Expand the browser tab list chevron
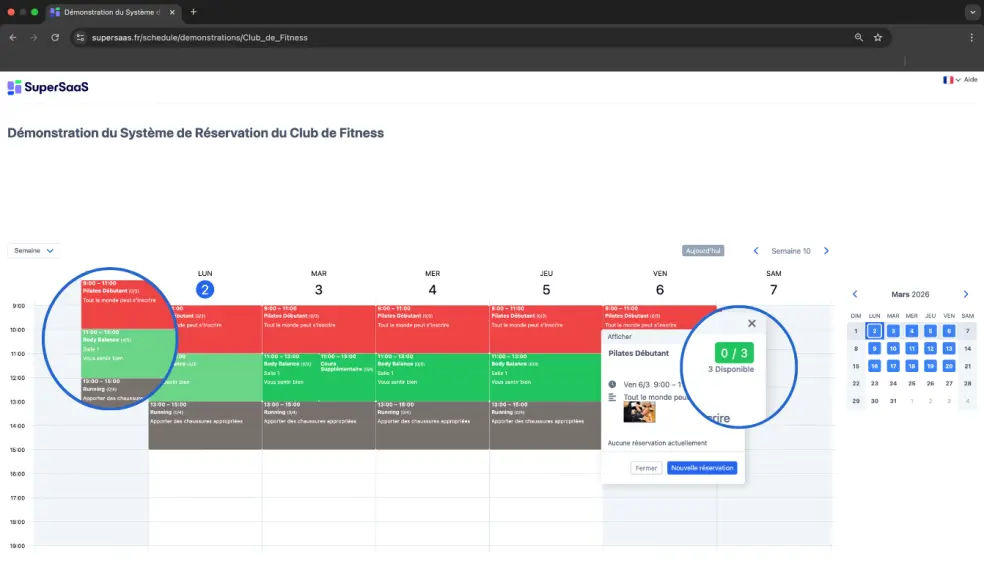 [x=971, y=12]
